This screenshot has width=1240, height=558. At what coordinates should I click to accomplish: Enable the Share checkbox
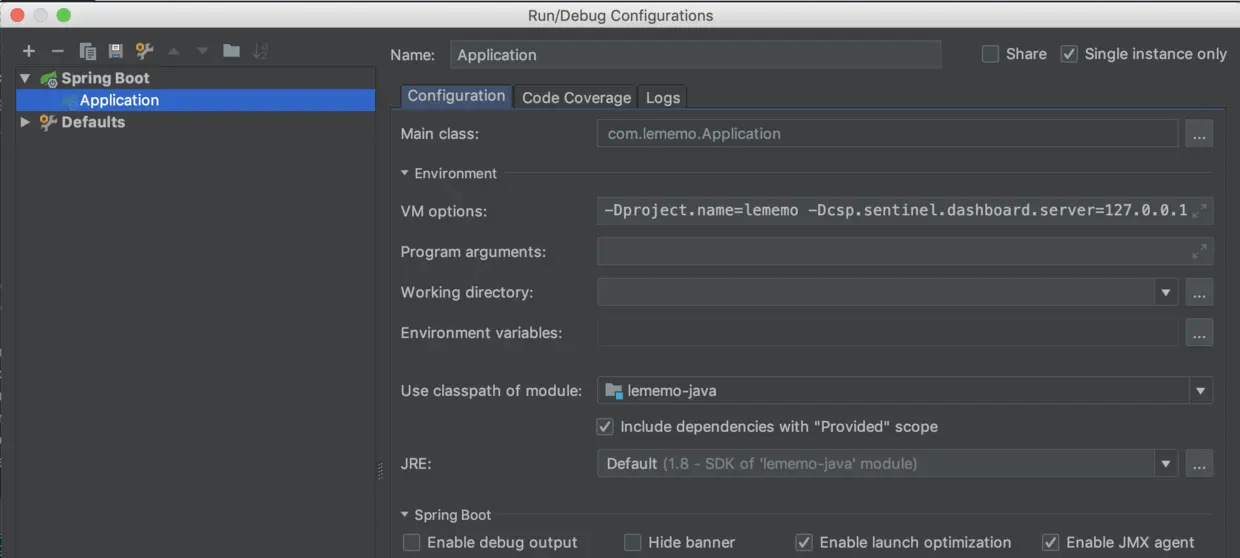[x=990, y=54]
